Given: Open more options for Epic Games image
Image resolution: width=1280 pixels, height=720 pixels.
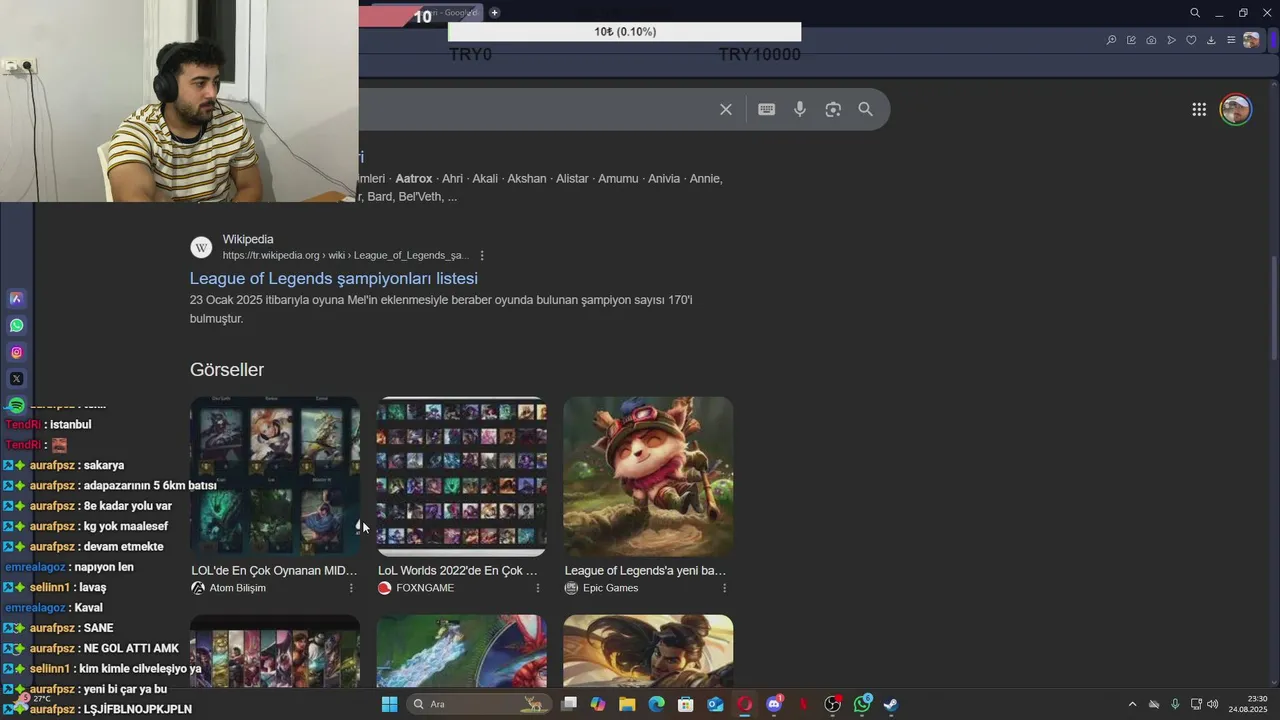Looking at the screenshot, I should 724,588.
